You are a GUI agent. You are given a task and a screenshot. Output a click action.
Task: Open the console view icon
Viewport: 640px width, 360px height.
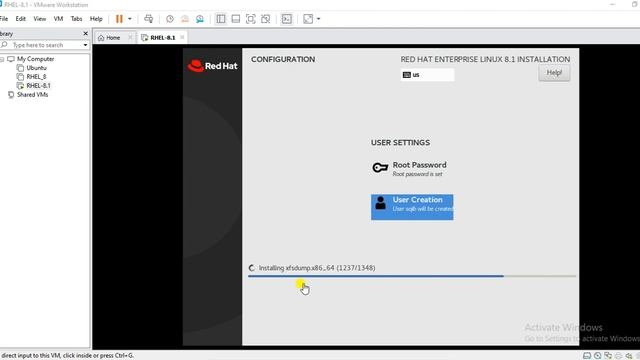pyautogui.click(x=287, y=19)
